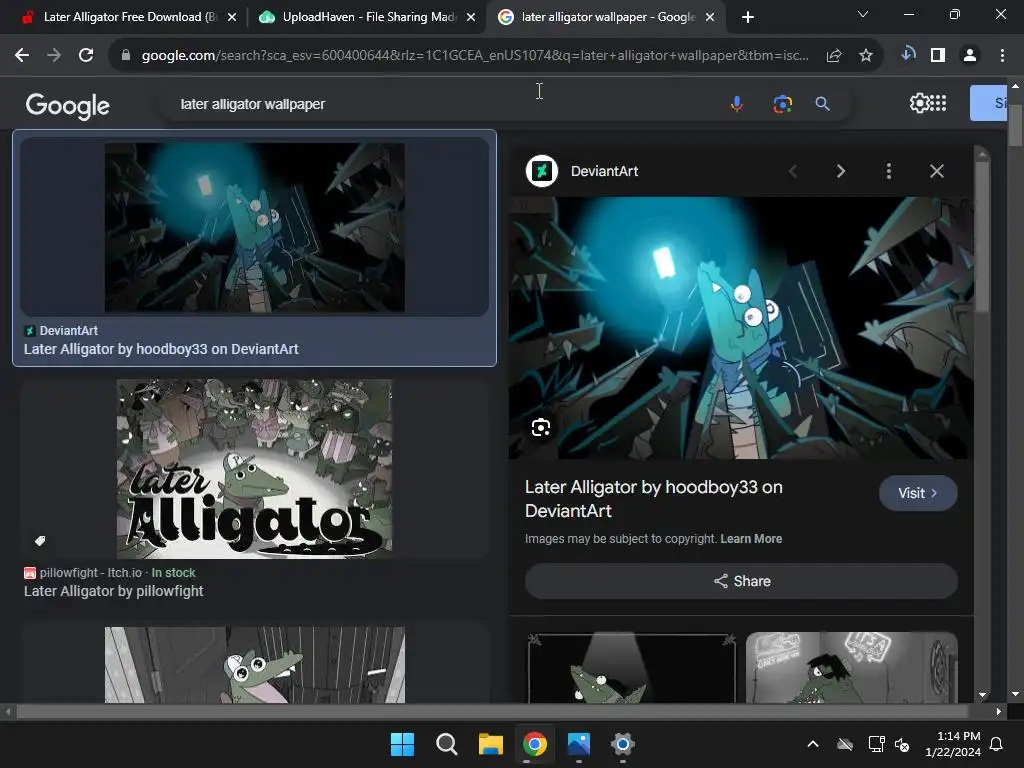Viewport: 1024px width, 768px height.
Task: Click Later Alligator by hoodboy33 result caption
Action: click(x=161, y=349)
